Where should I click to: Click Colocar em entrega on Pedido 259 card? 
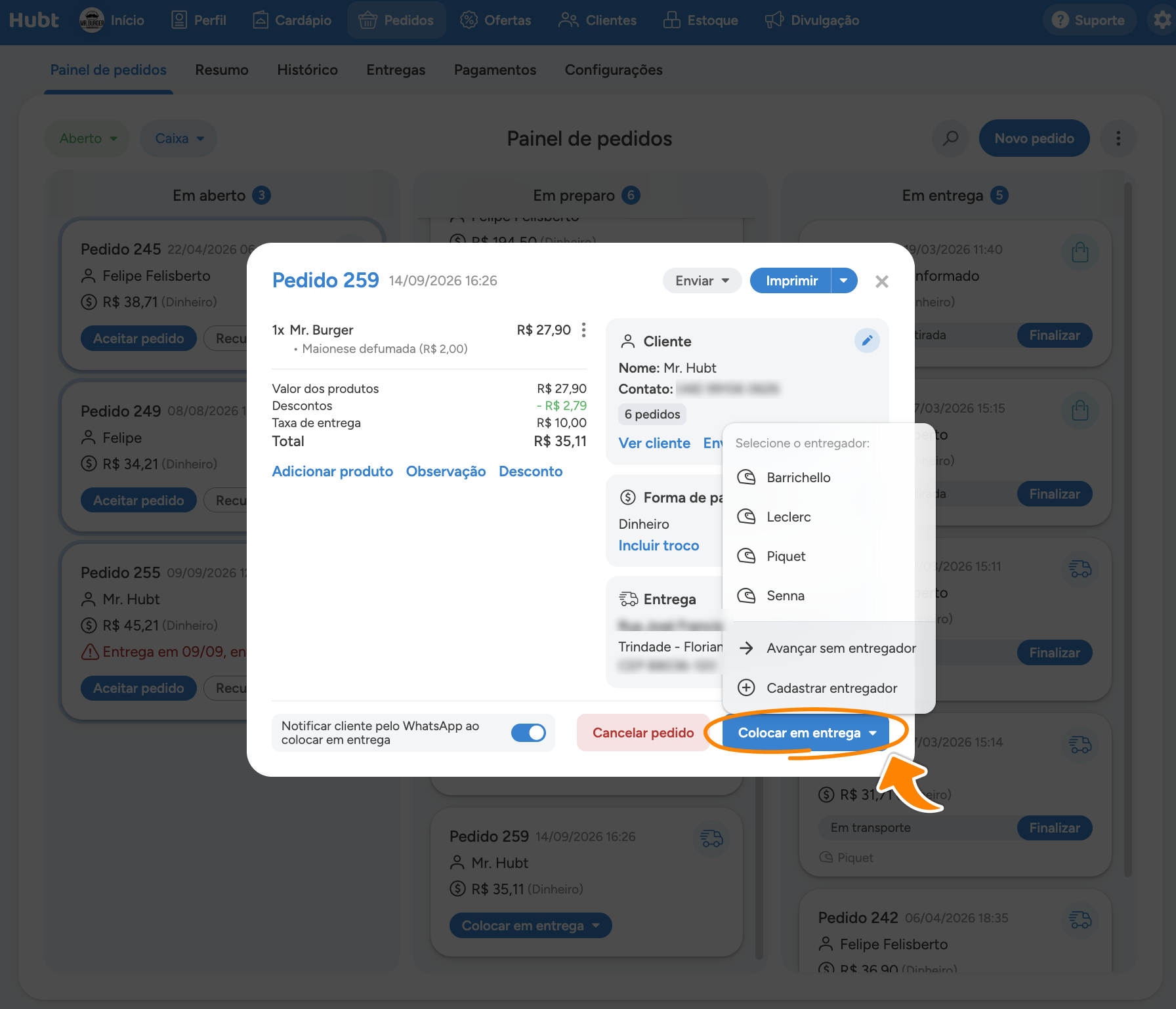tap(530, 926)
